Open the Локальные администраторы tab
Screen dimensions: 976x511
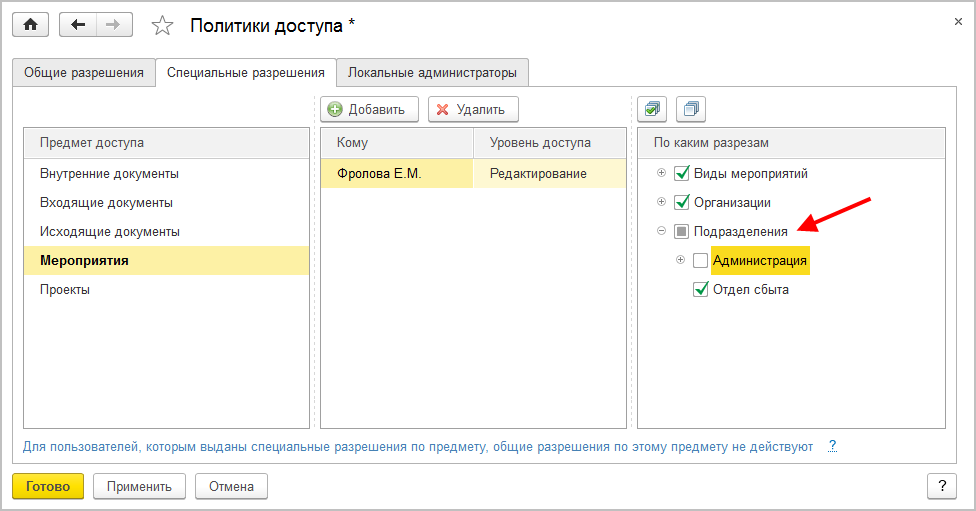[x=432, y=73]
